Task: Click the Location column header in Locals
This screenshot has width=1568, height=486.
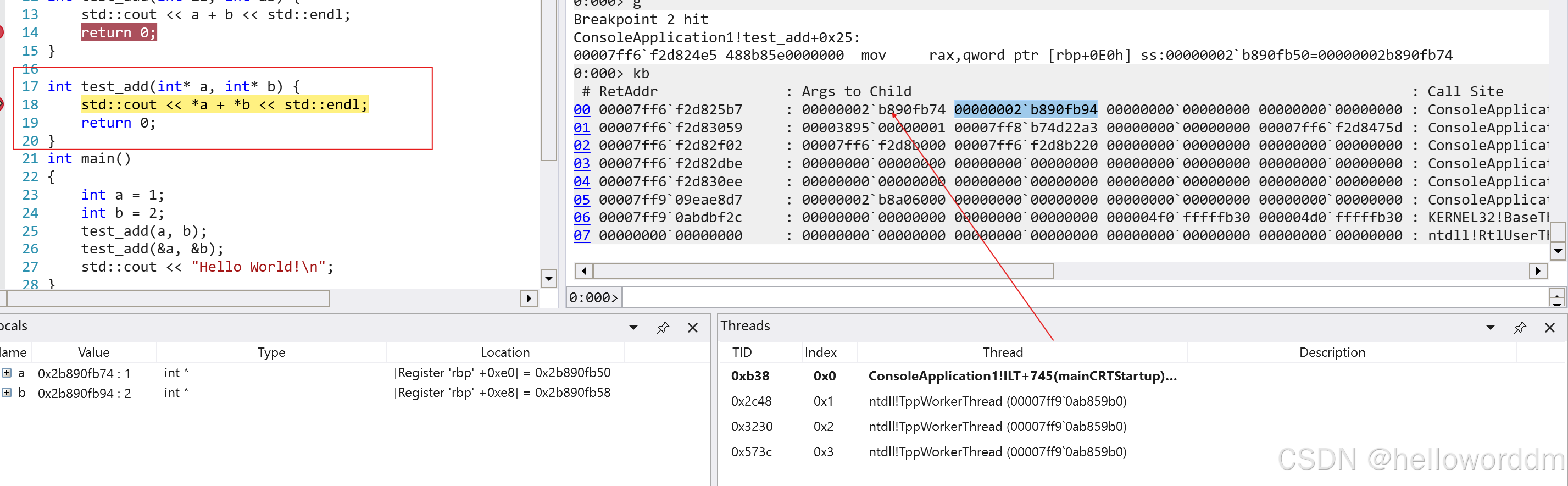Action: click(x=504, y=352)
